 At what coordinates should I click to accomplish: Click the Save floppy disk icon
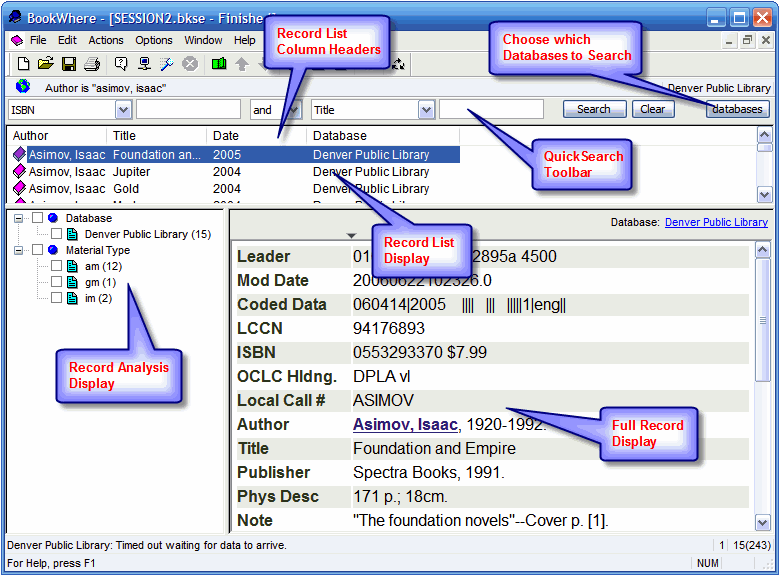(69, 64)
